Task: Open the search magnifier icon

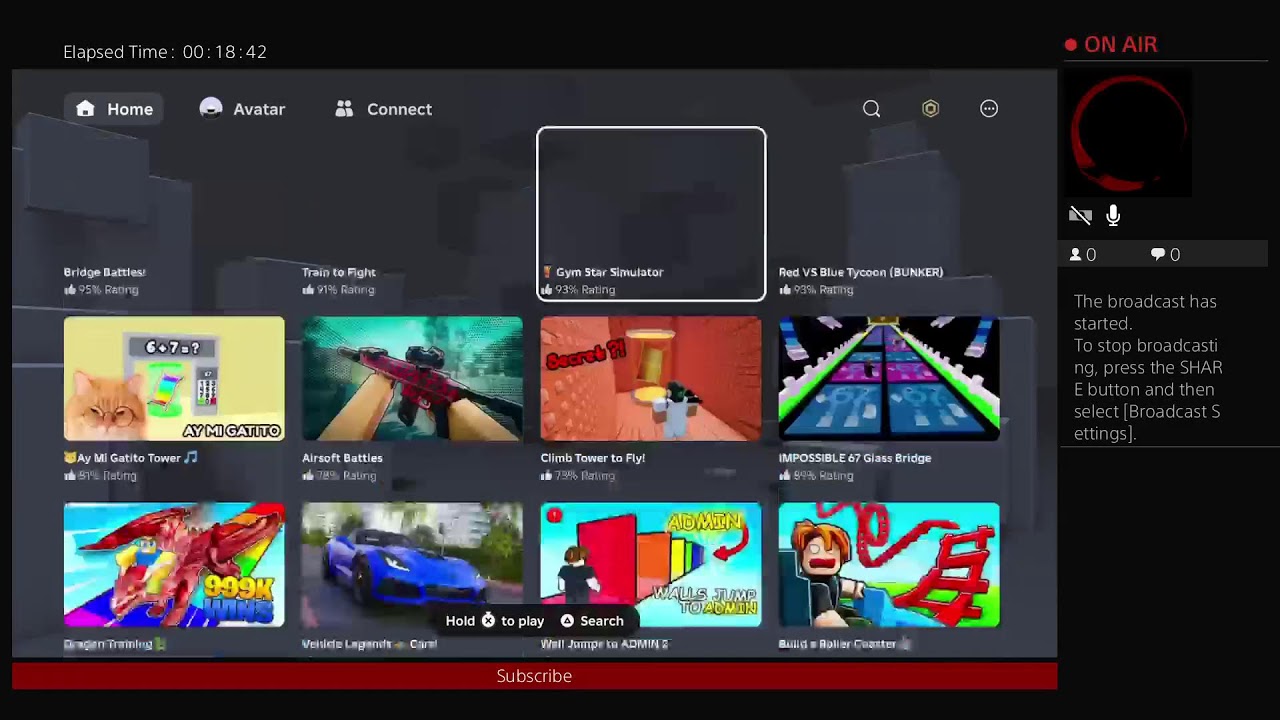Action: tap(872, 109)
